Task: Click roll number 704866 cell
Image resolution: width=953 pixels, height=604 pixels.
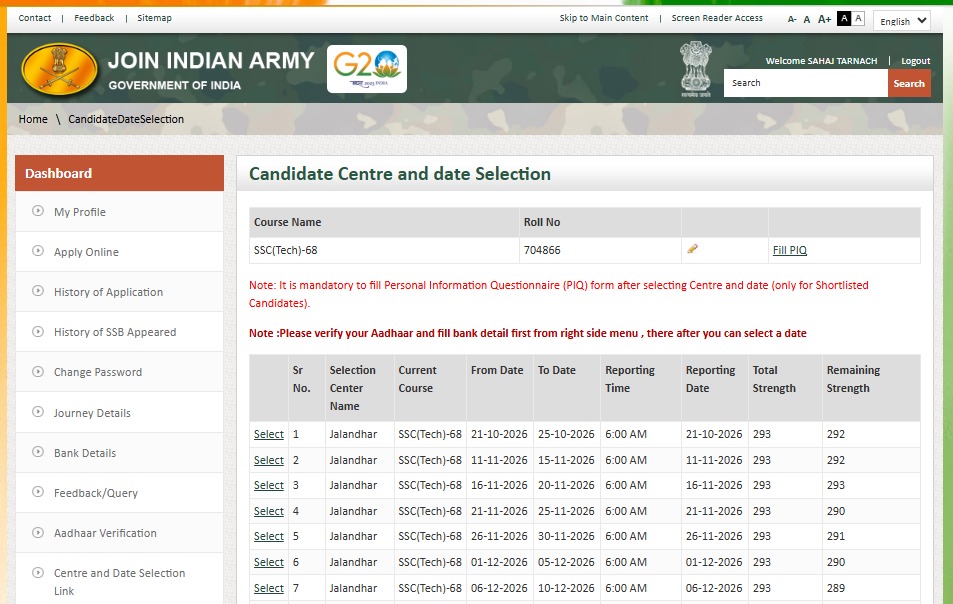Action: [600, 250]
